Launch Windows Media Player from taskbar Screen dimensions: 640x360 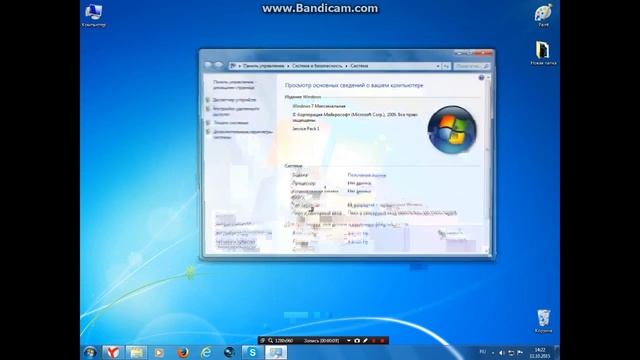click(159, 352)
